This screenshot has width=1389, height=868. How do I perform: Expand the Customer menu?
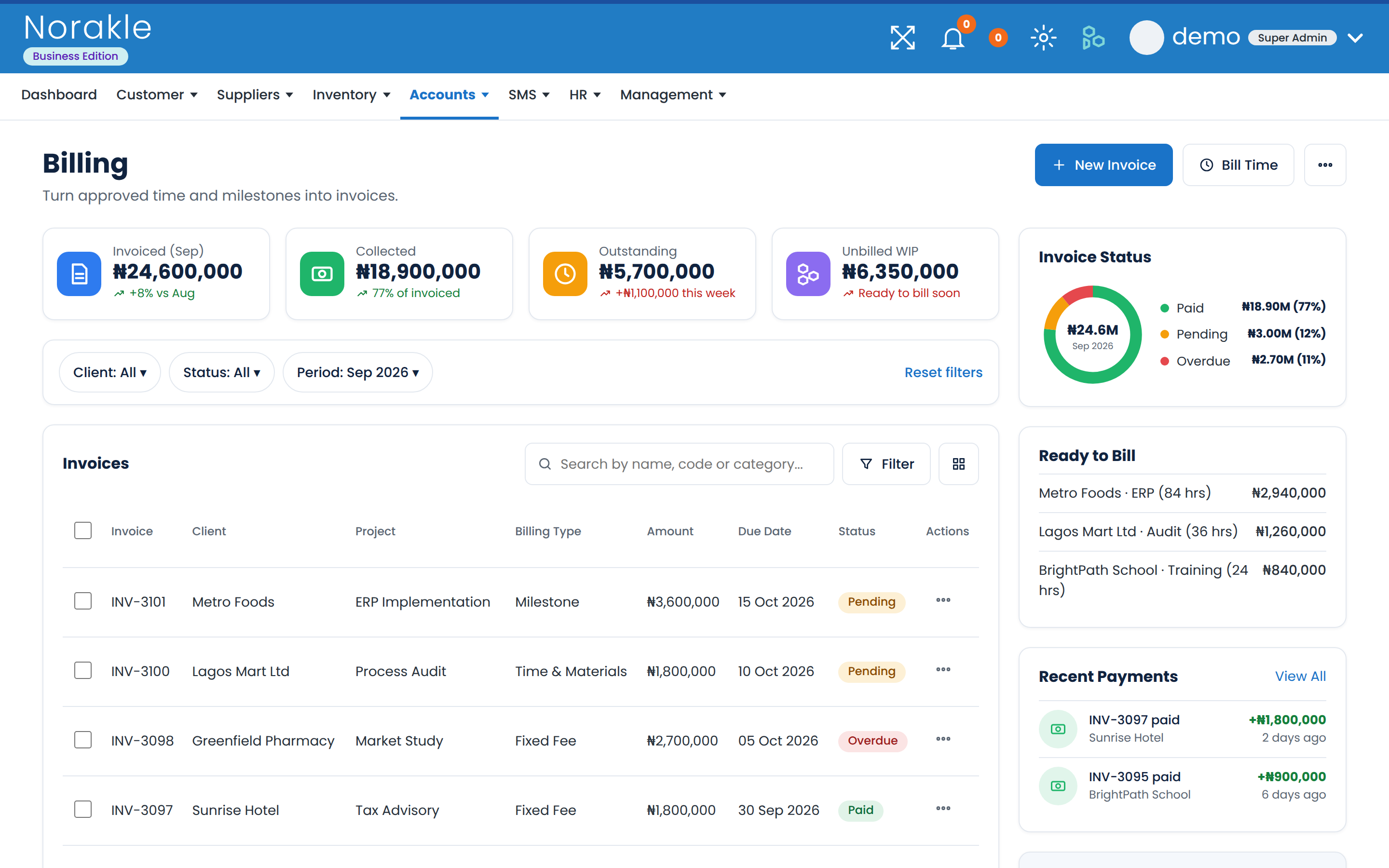(x=157, y=95)
